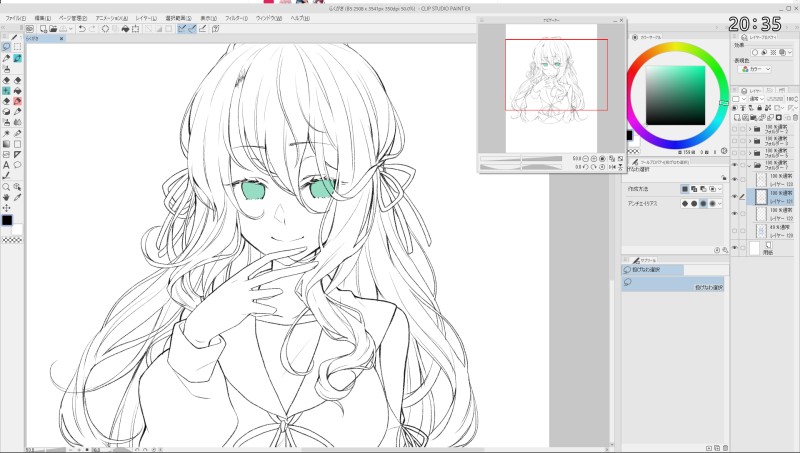
Task: Click the Navigator canvas preview thumbnail
Action: [x=551, y=88]
